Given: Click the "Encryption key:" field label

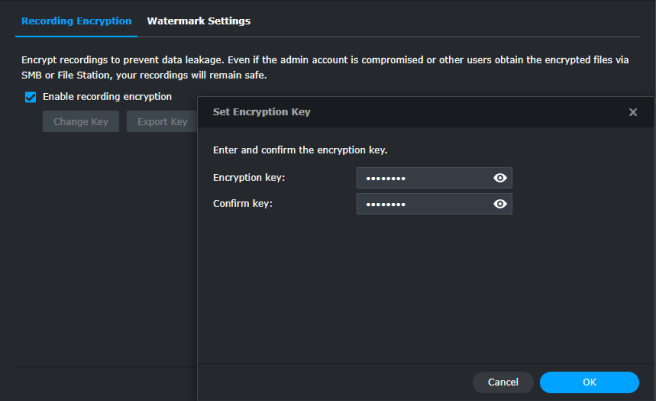Looking at the screenshot, I should click(x=249, y=178).
